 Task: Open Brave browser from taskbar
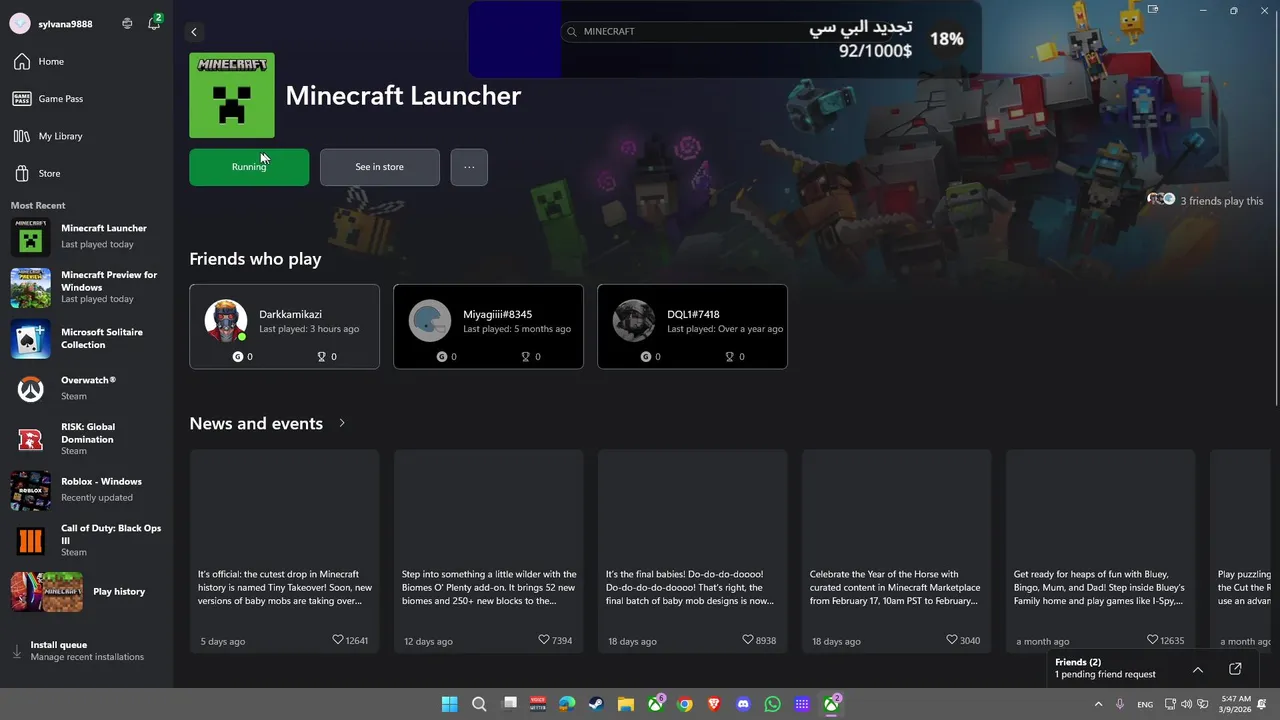[714, 704]
